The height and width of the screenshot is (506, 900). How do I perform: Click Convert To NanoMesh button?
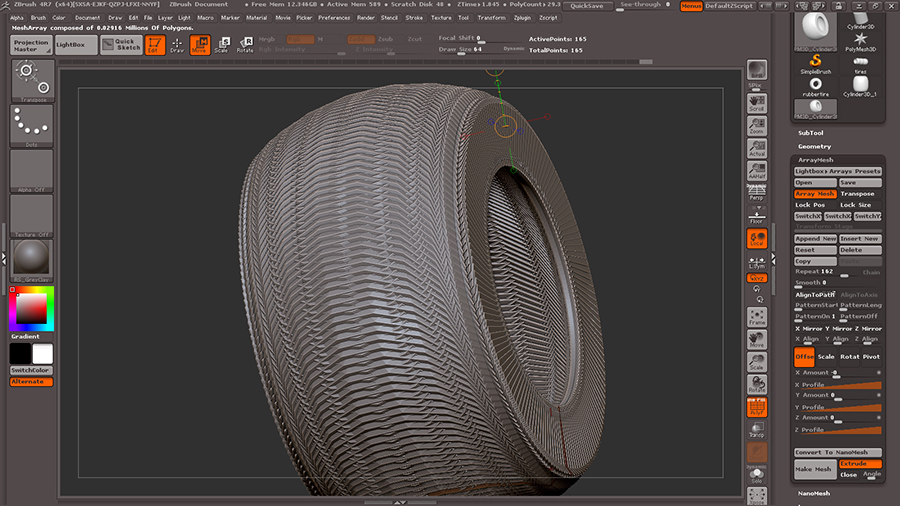pos(838,453)
